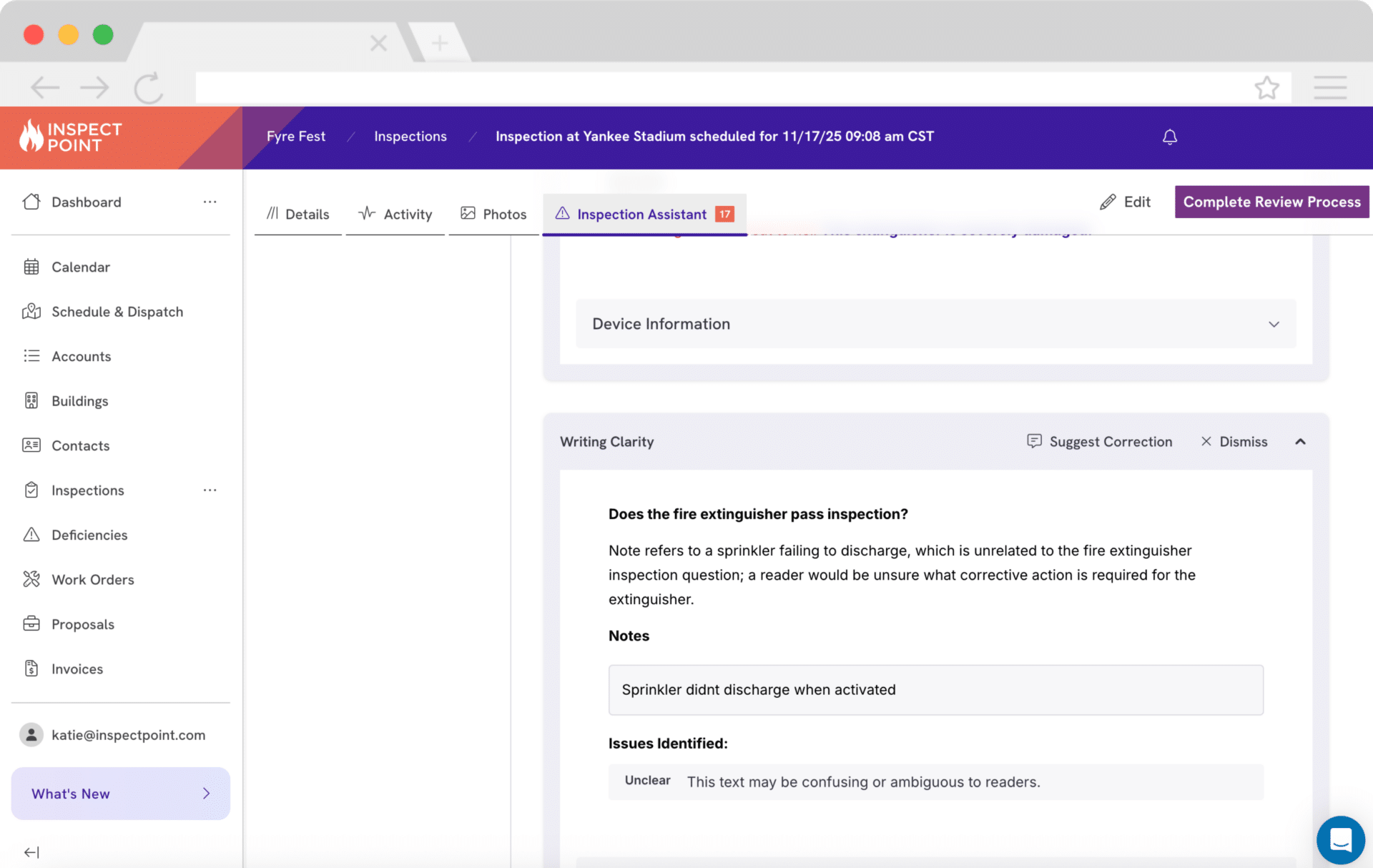Reload the page in the browser

149,88
